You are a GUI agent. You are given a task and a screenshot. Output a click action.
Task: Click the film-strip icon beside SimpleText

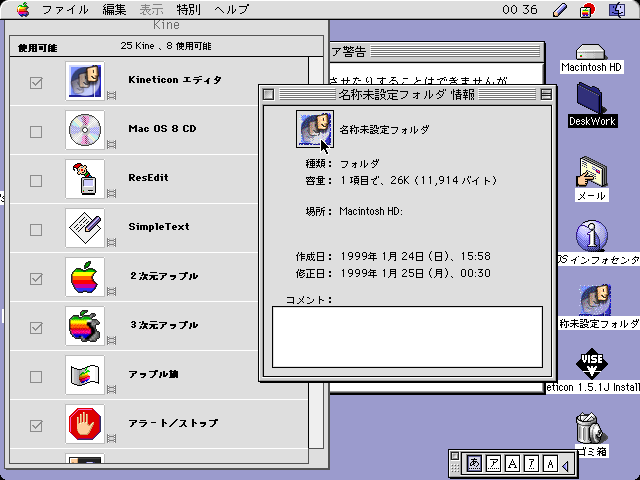111,242
